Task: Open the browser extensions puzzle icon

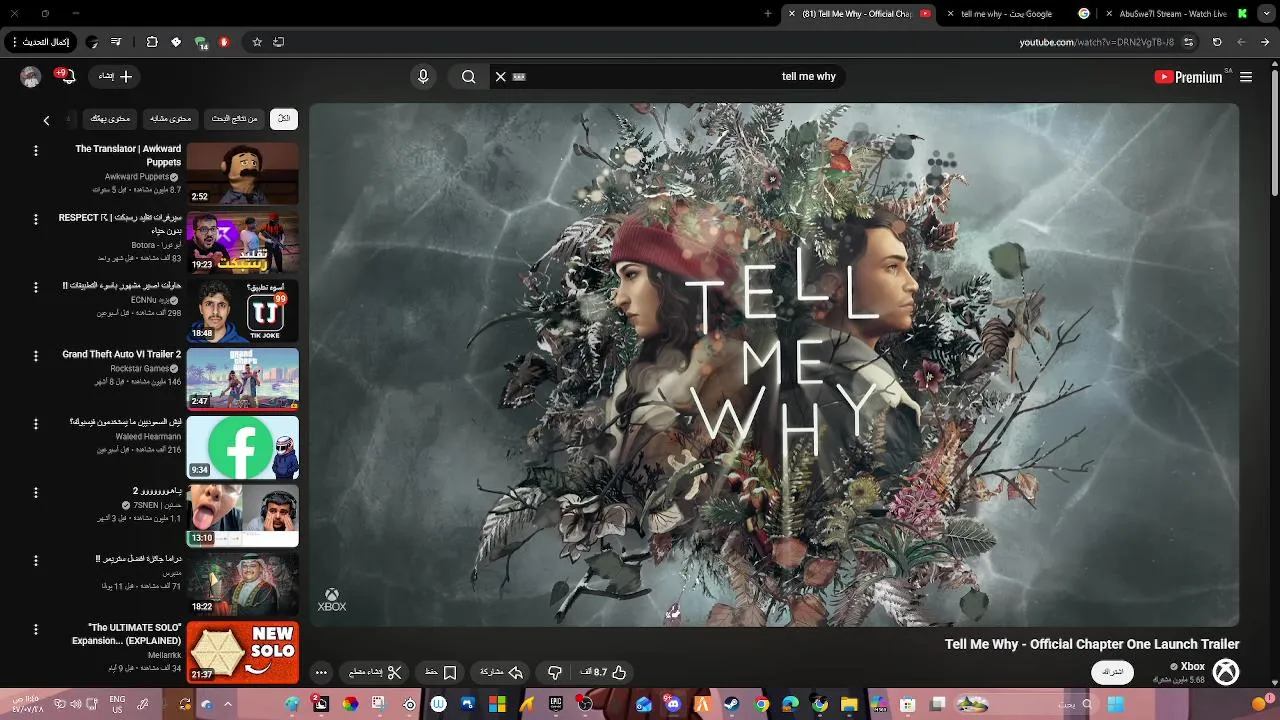Action: pos(152,42)
